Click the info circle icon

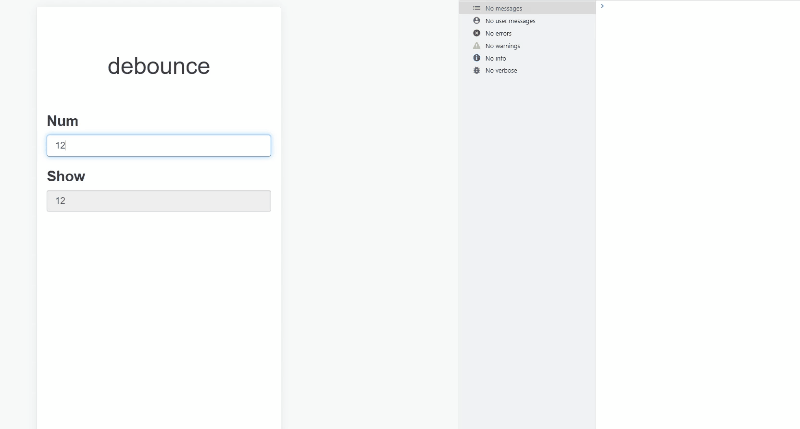click(x=477, y=58)
